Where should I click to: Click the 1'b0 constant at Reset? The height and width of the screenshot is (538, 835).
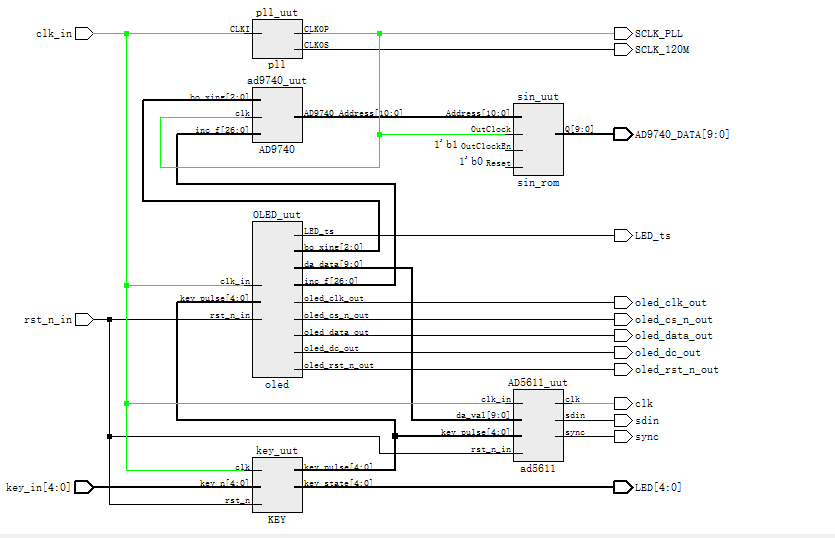471,161
